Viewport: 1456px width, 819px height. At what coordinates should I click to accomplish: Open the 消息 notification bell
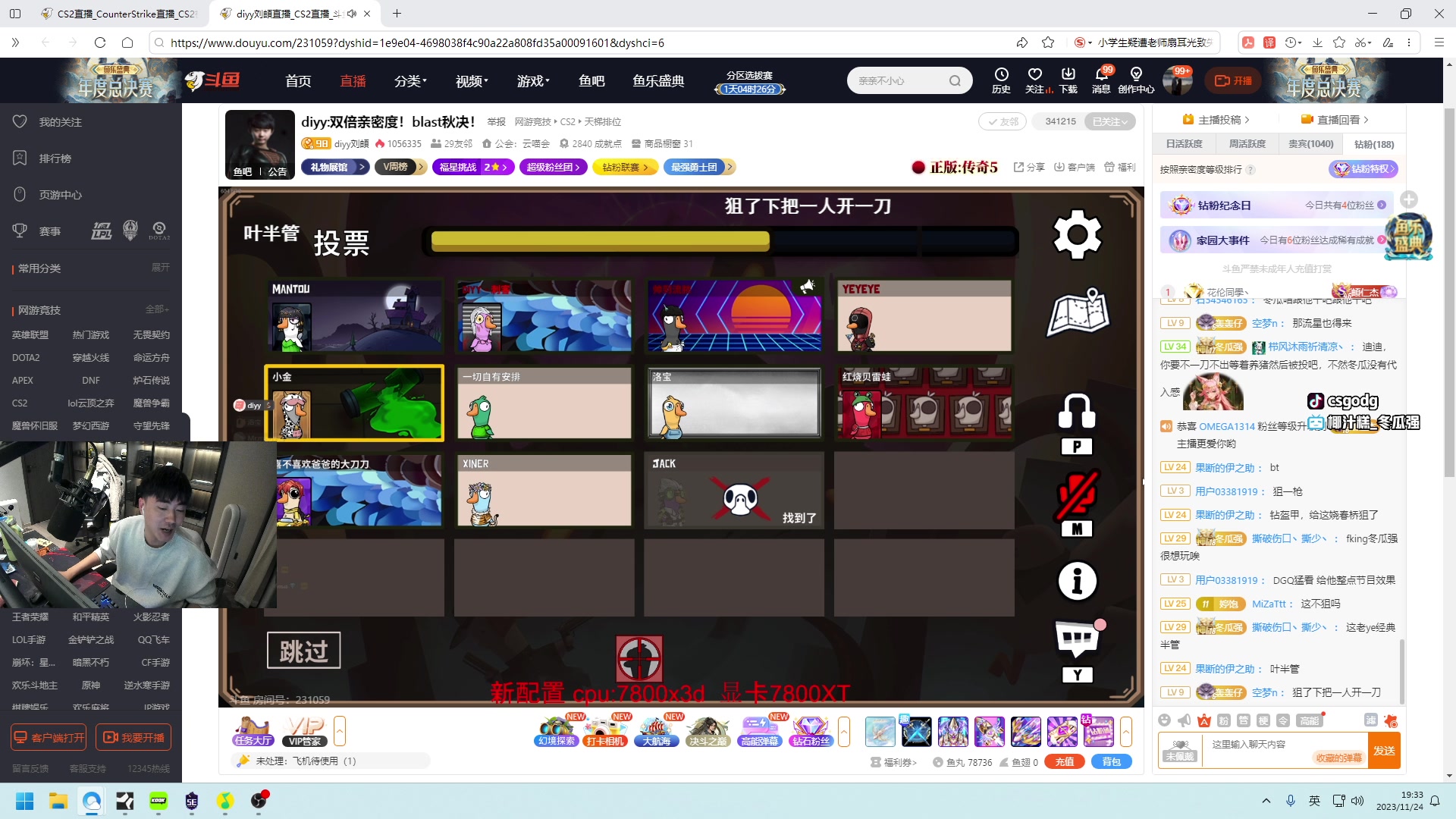(1101, 80)
